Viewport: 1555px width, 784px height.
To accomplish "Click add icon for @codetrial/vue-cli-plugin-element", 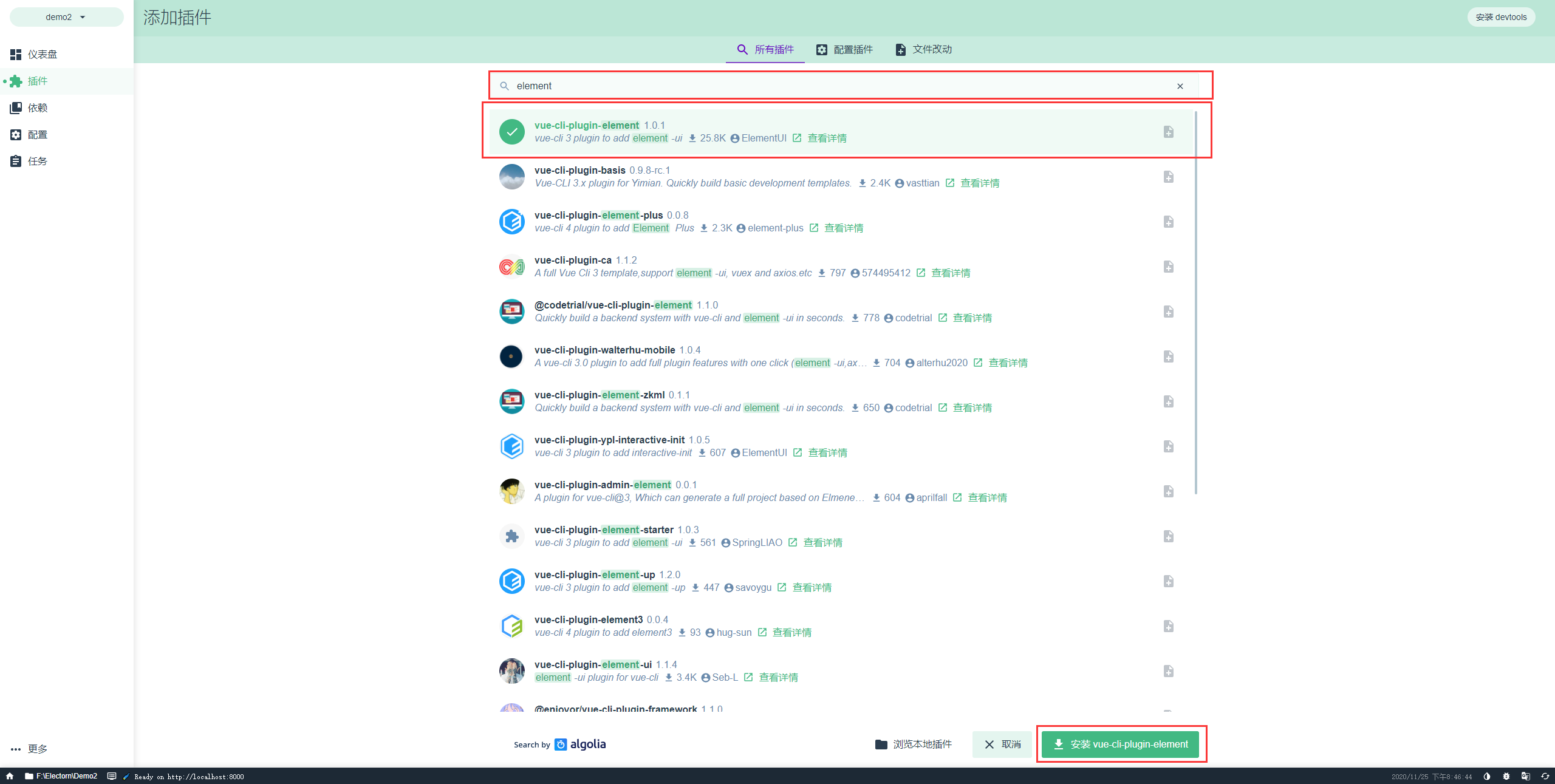I will (1168, 312).
